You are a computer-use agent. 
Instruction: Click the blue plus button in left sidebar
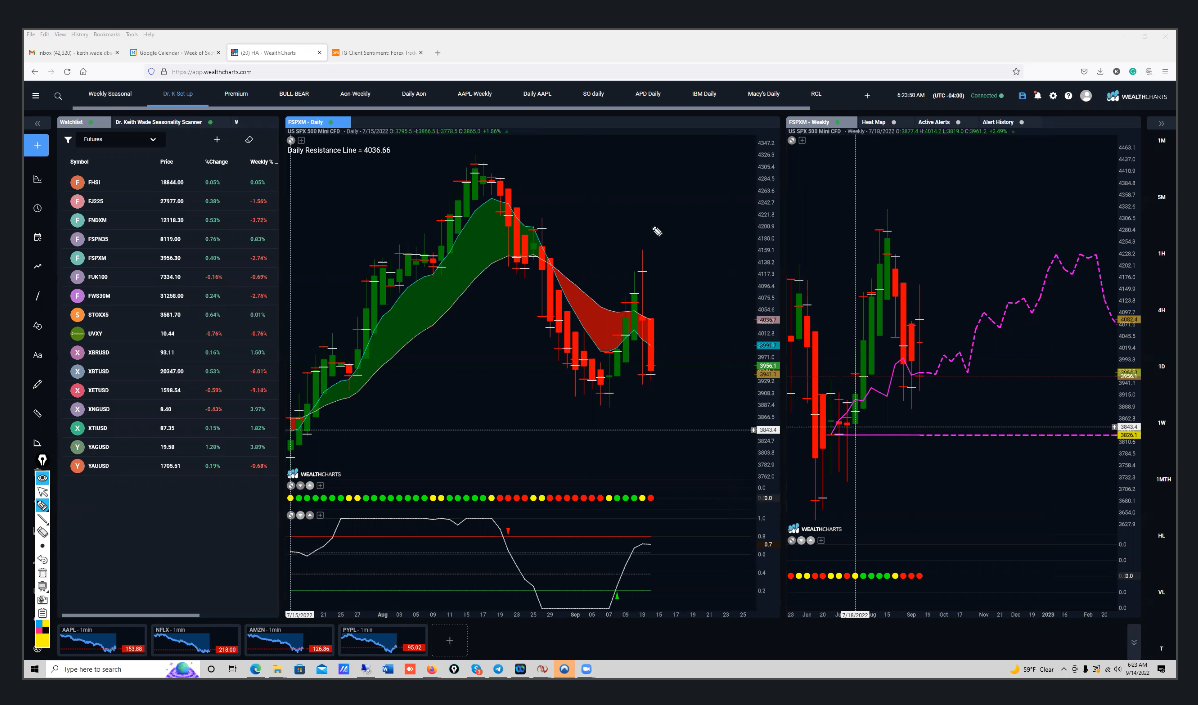(x=37, y=145)
